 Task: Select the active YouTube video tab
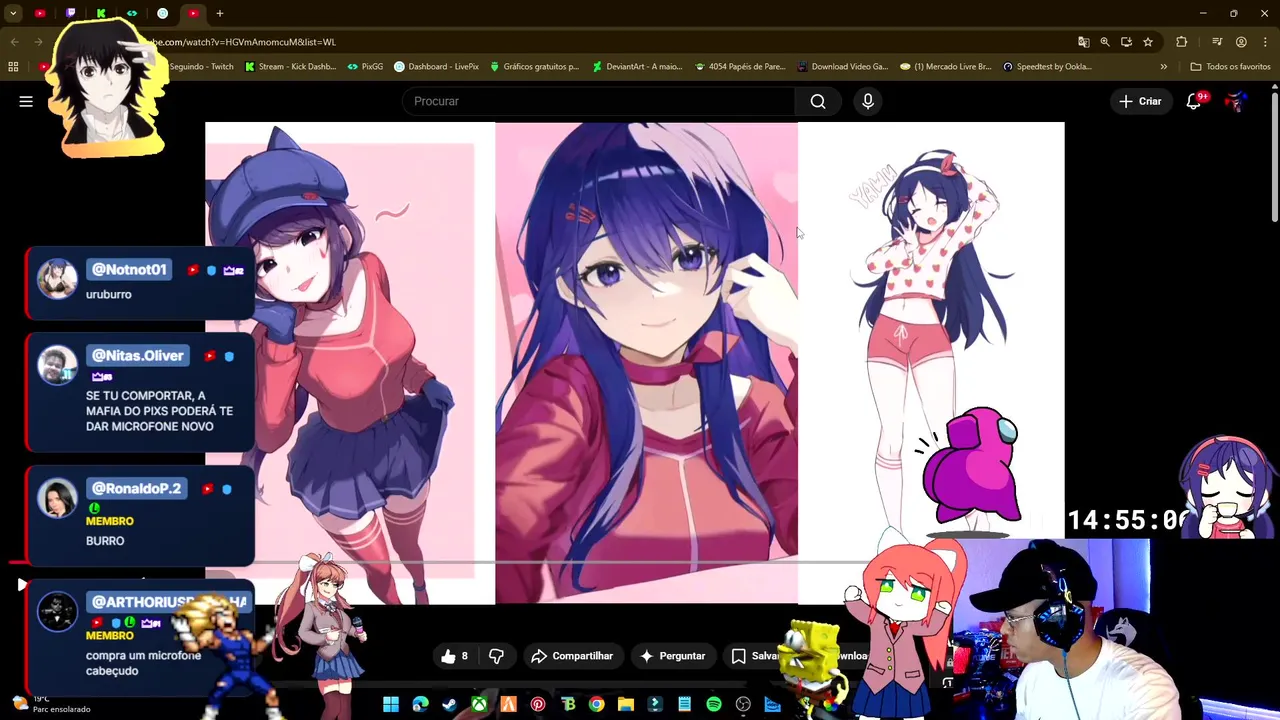tap(193, 13)
